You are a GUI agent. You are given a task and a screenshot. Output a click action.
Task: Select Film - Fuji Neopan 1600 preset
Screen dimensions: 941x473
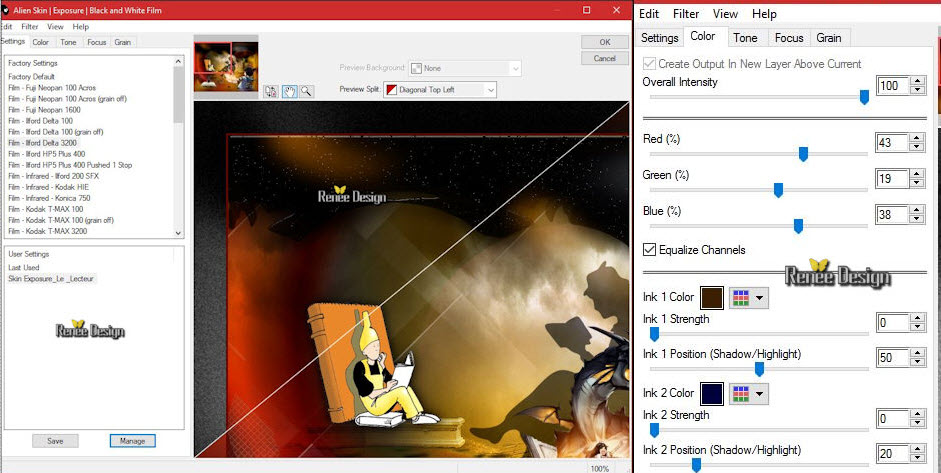[x=44, y=110]
